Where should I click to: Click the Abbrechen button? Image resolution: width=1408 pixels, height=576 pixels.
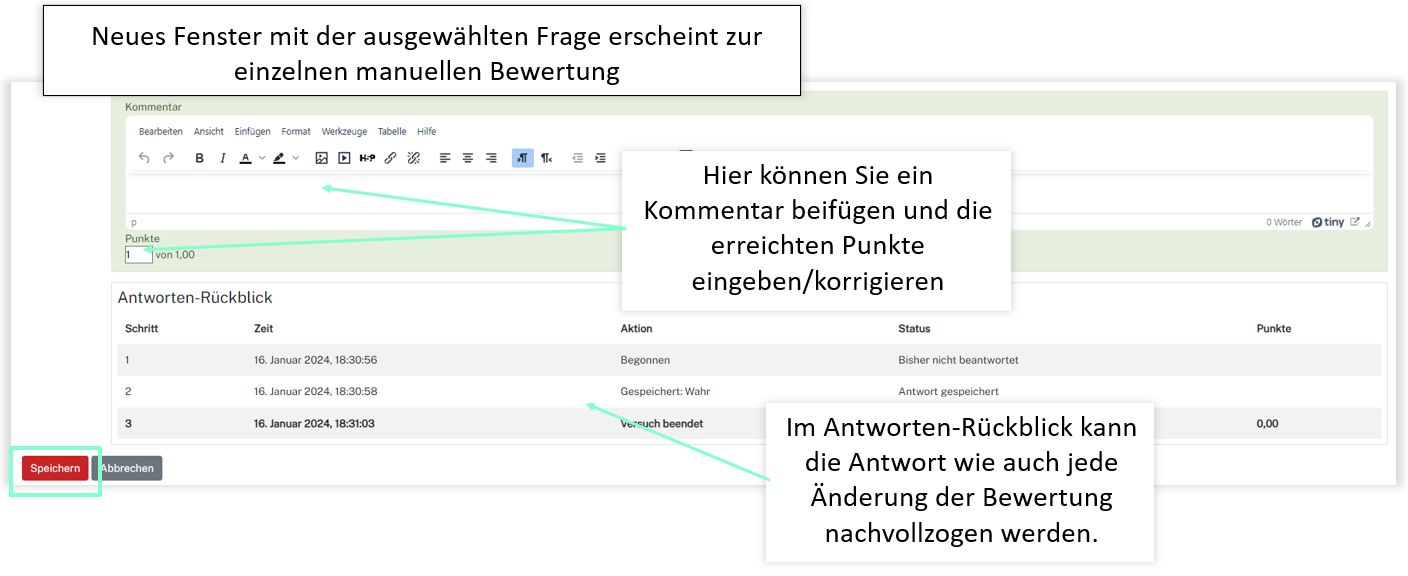pyautogui.click(x=127, y=468)
